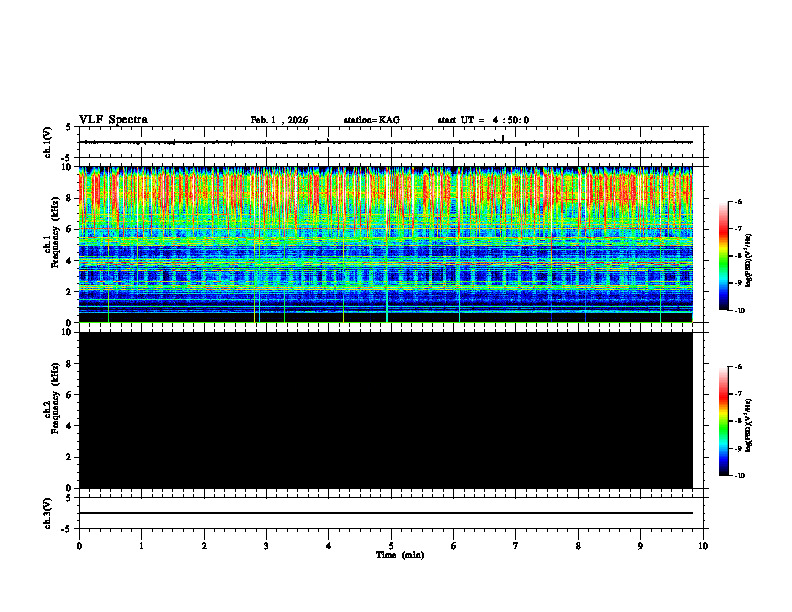
Task: Click the ch.2 "Frequency (kHz)" axis label
Action: (54, 398)
